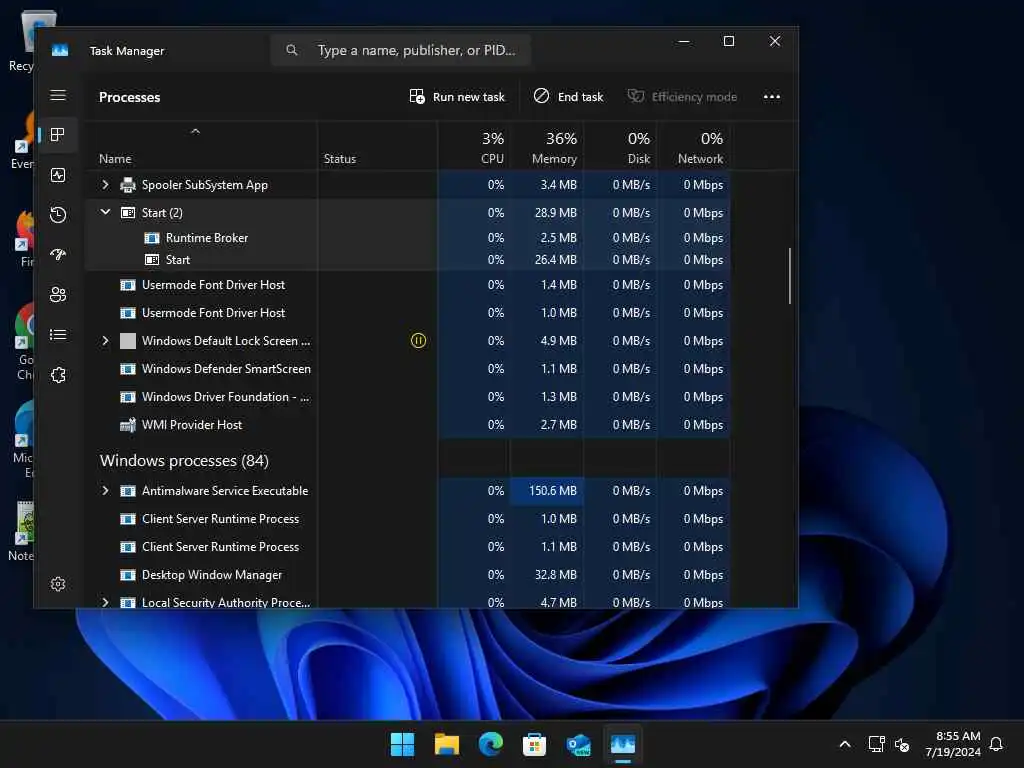Sort by Name column header

(201, 147)
